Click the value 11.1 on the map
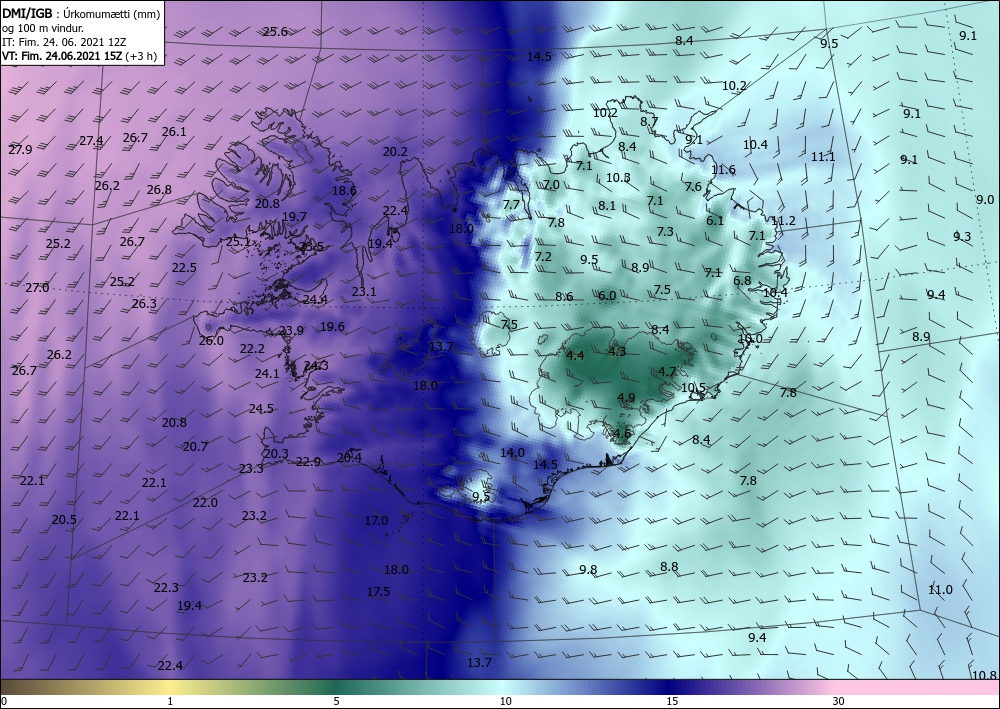 pyautogui.click(x=823, y=156)
